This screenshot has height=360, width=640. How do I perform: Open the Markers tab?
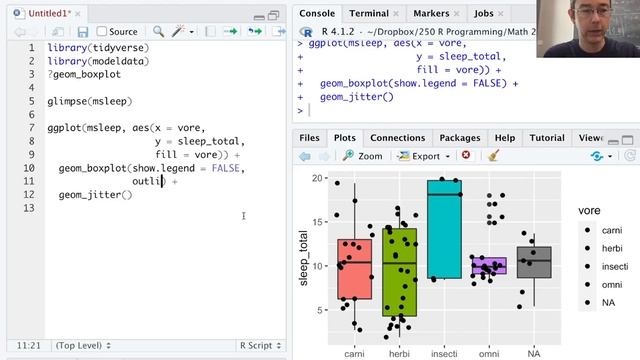[x=431, y=13]
